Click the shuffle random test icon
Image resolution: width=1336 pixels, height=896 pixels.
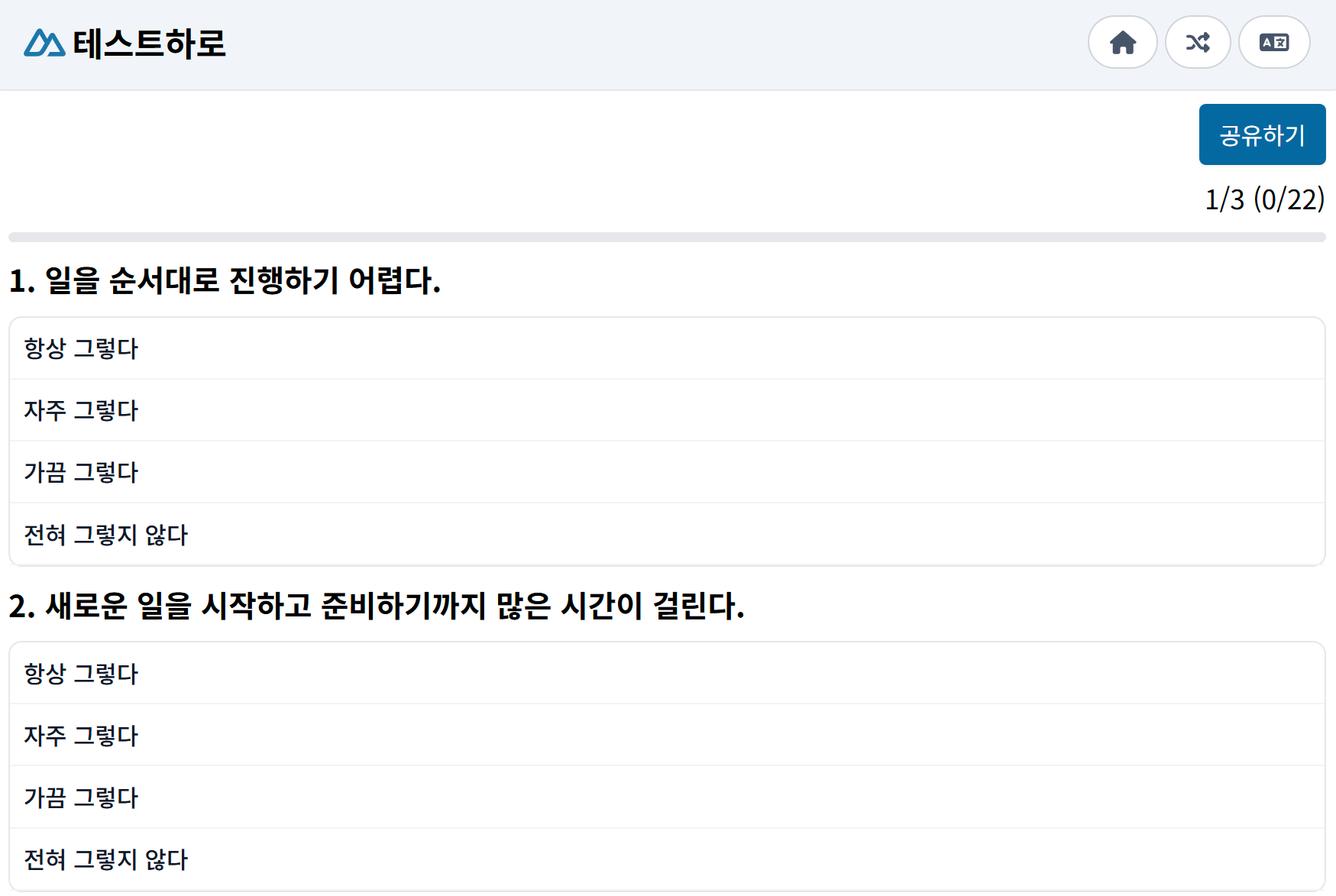[1197, 43]
